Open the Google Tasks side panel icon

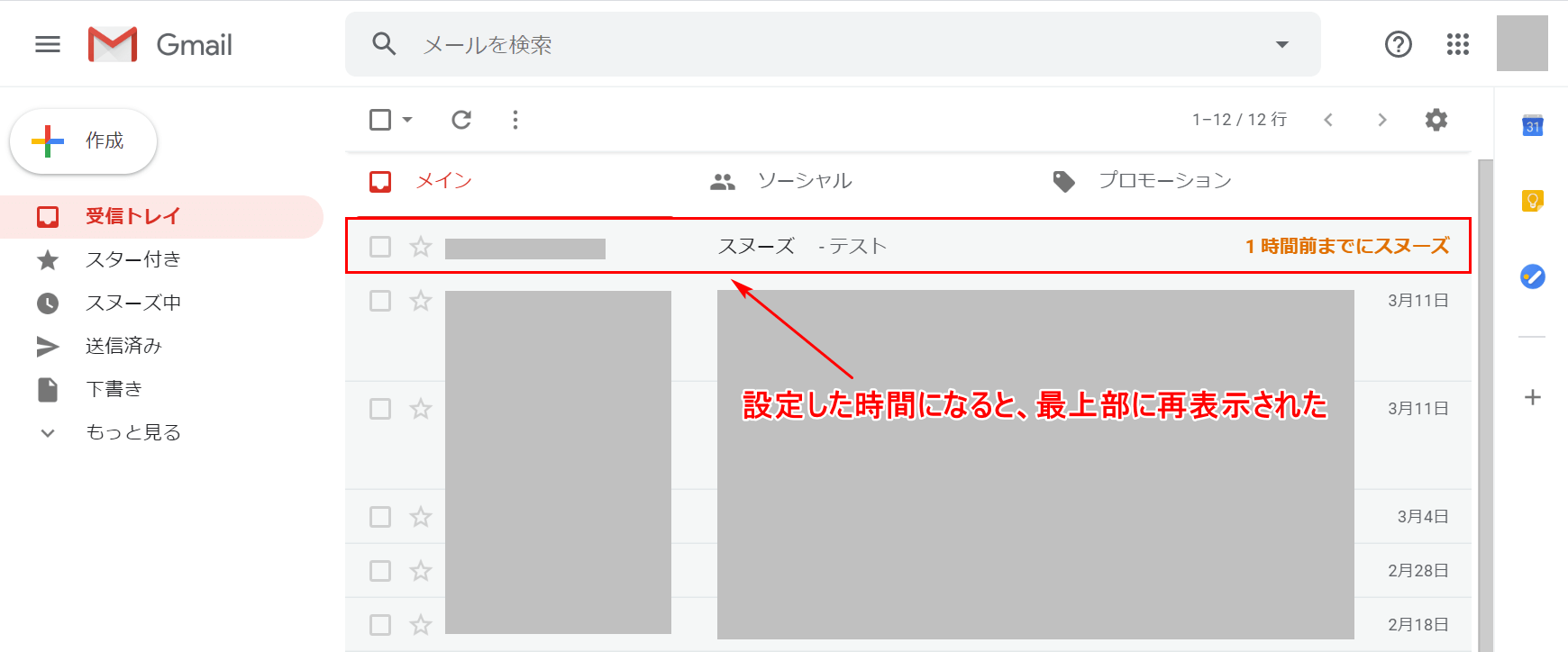(x=1532, y=276)
